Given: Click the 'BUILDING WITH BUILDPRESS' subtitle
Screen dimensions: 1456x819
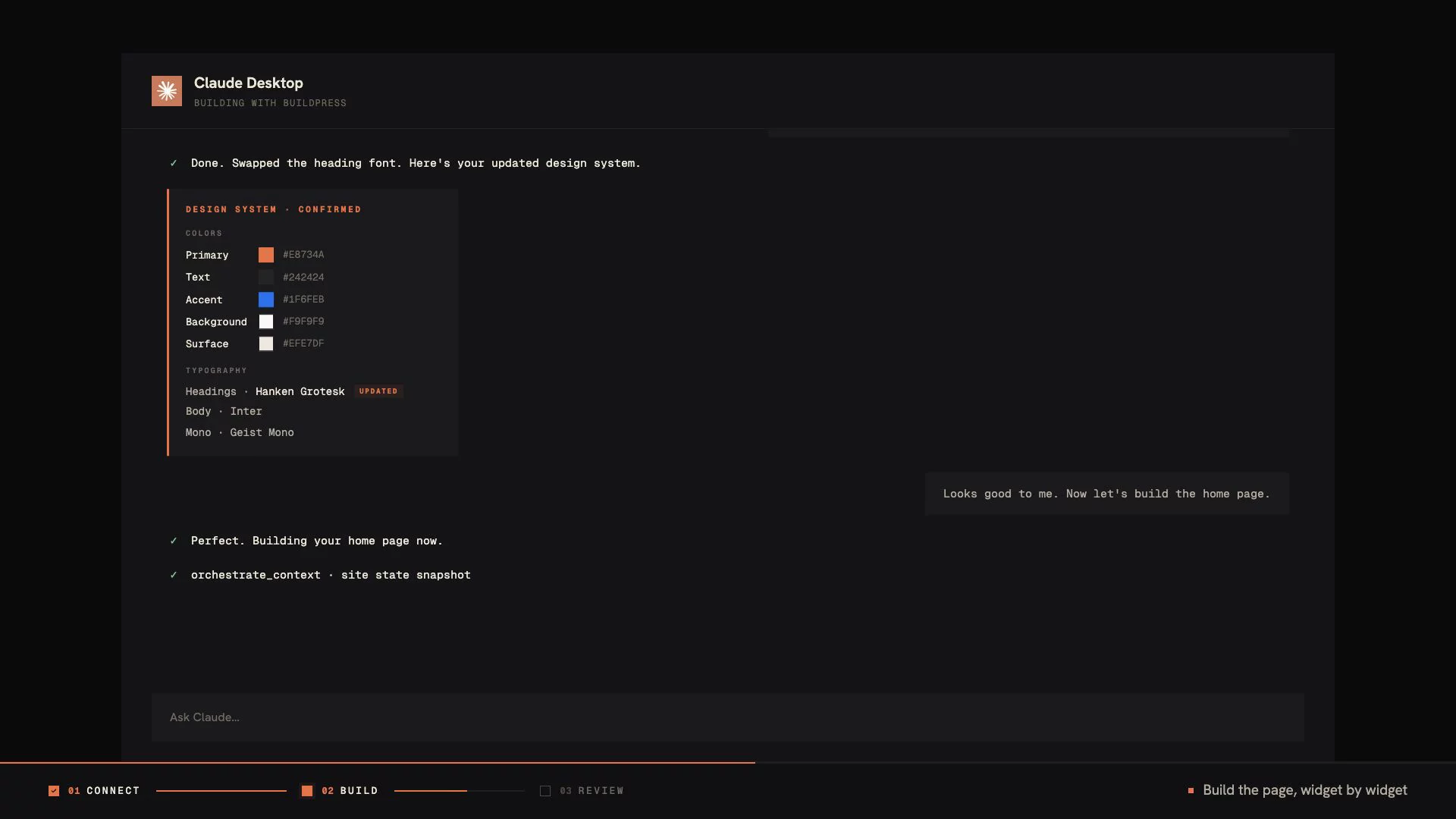Looking at the screenshot, I should [x=270, y=103].
